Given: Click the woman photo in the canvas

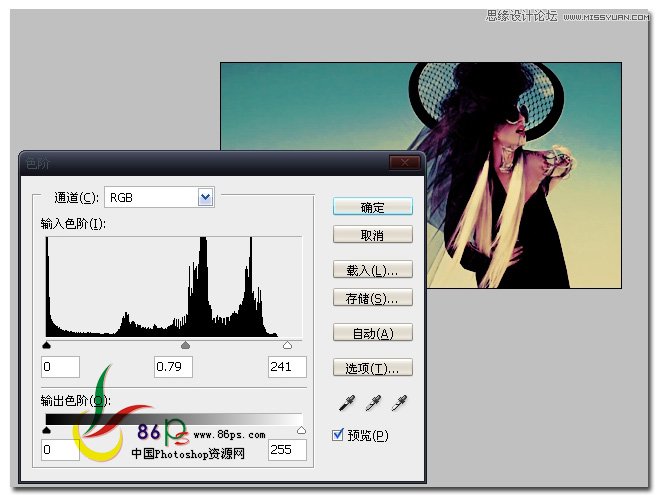Looking at the screenshot, I should click(421, 175).
